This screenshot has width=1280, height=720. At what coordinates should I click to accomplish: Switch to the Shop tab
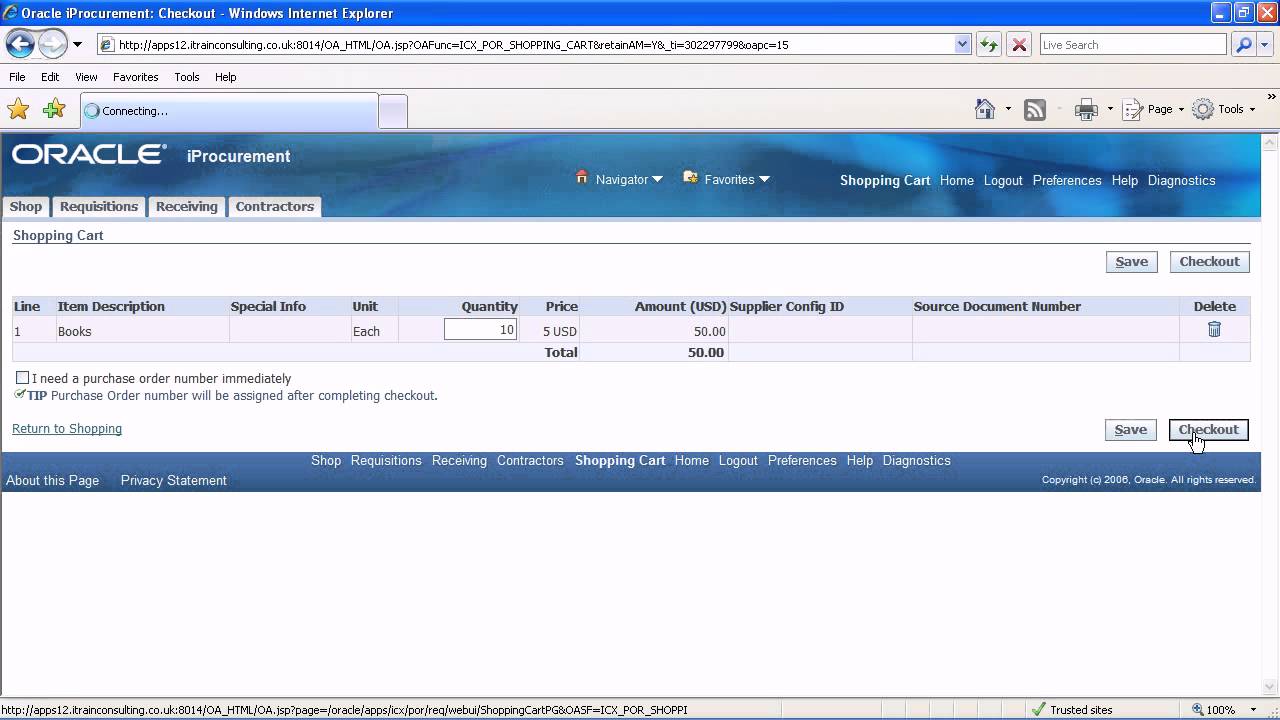[x=26, y=206]
